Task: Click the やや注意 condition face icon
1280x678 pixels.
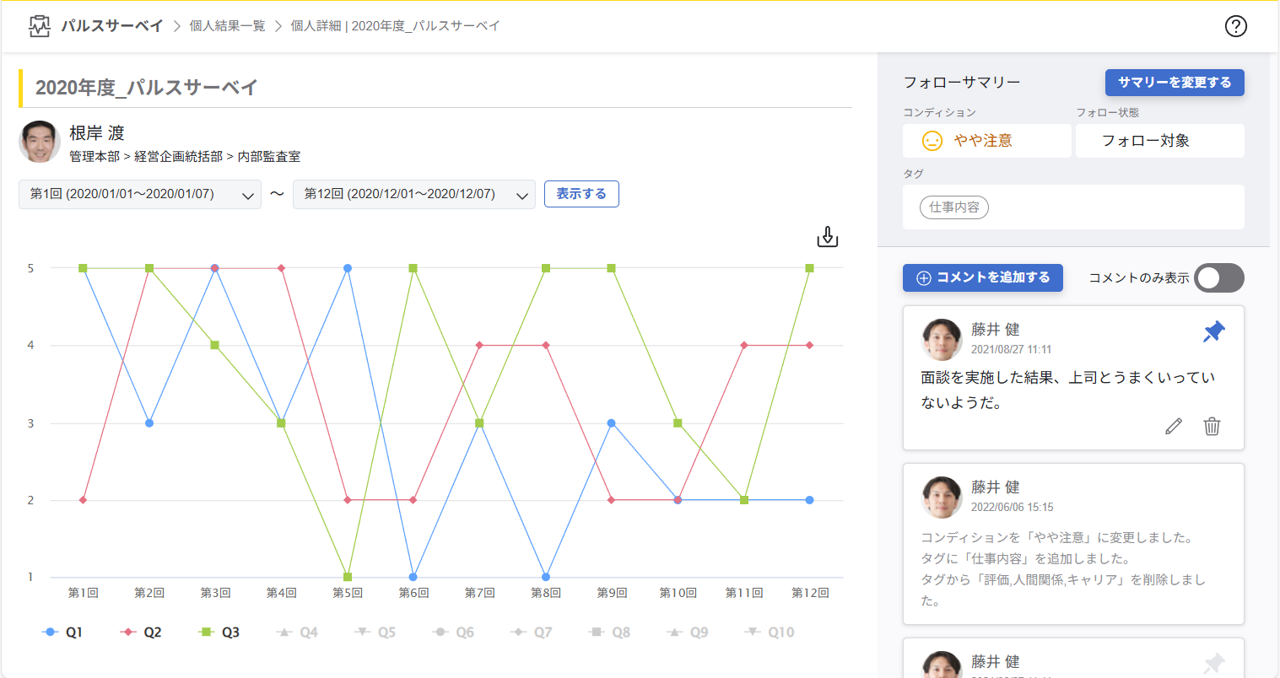Action: (932, 142)
